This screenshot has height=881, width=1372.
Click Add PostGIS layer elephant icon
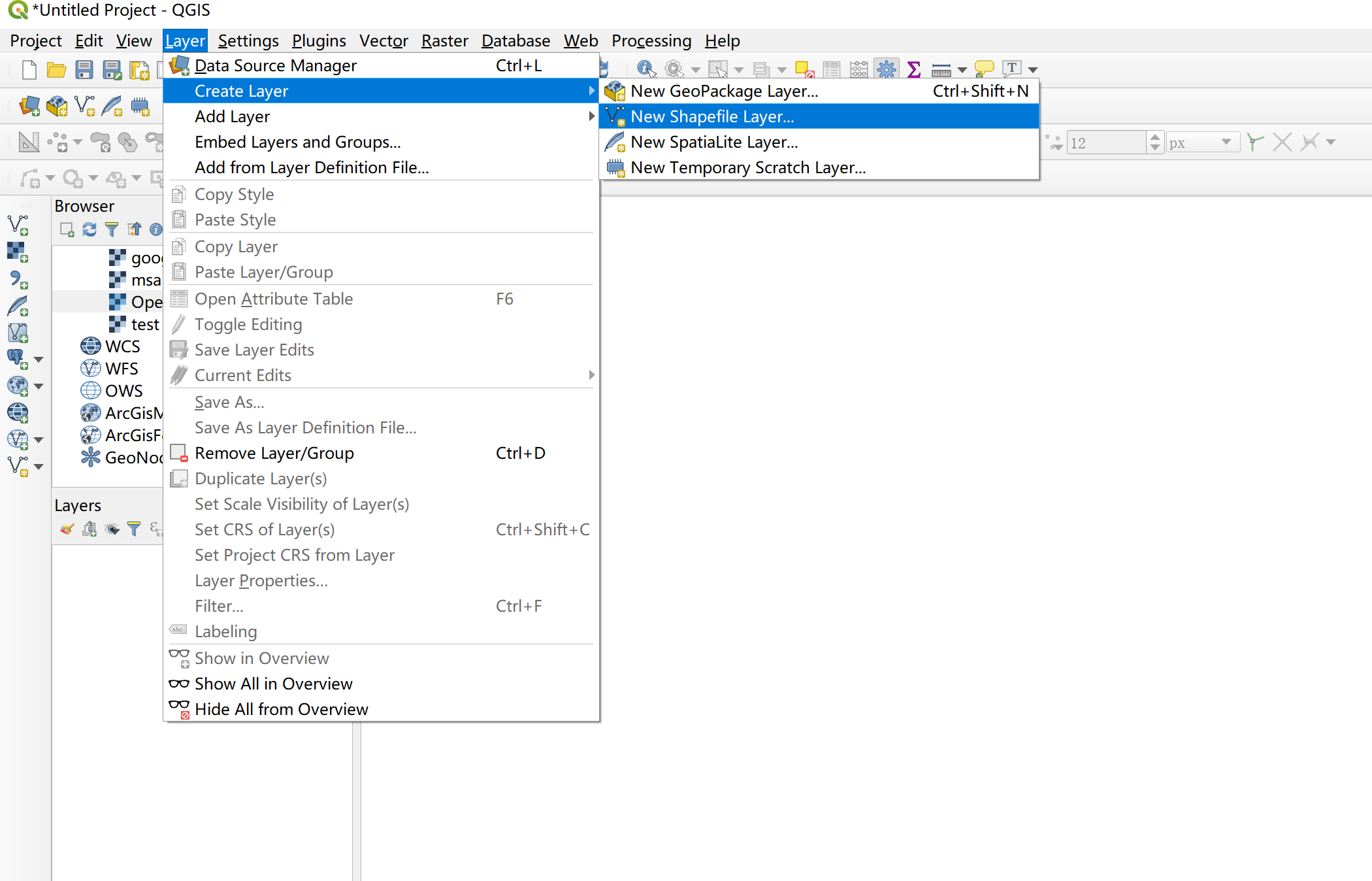16,358
